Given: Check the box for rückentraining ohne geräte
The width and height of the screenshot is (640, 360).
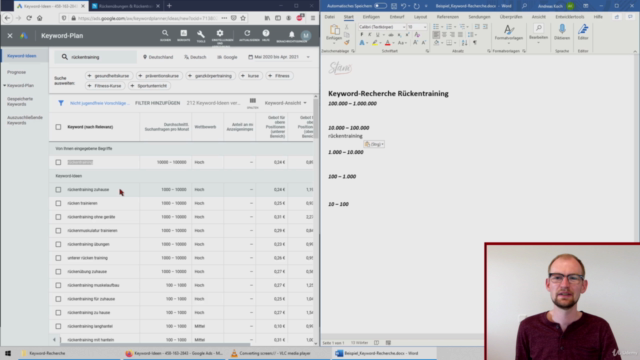Looking at the screenshot, I should click(x=58, y=217).
